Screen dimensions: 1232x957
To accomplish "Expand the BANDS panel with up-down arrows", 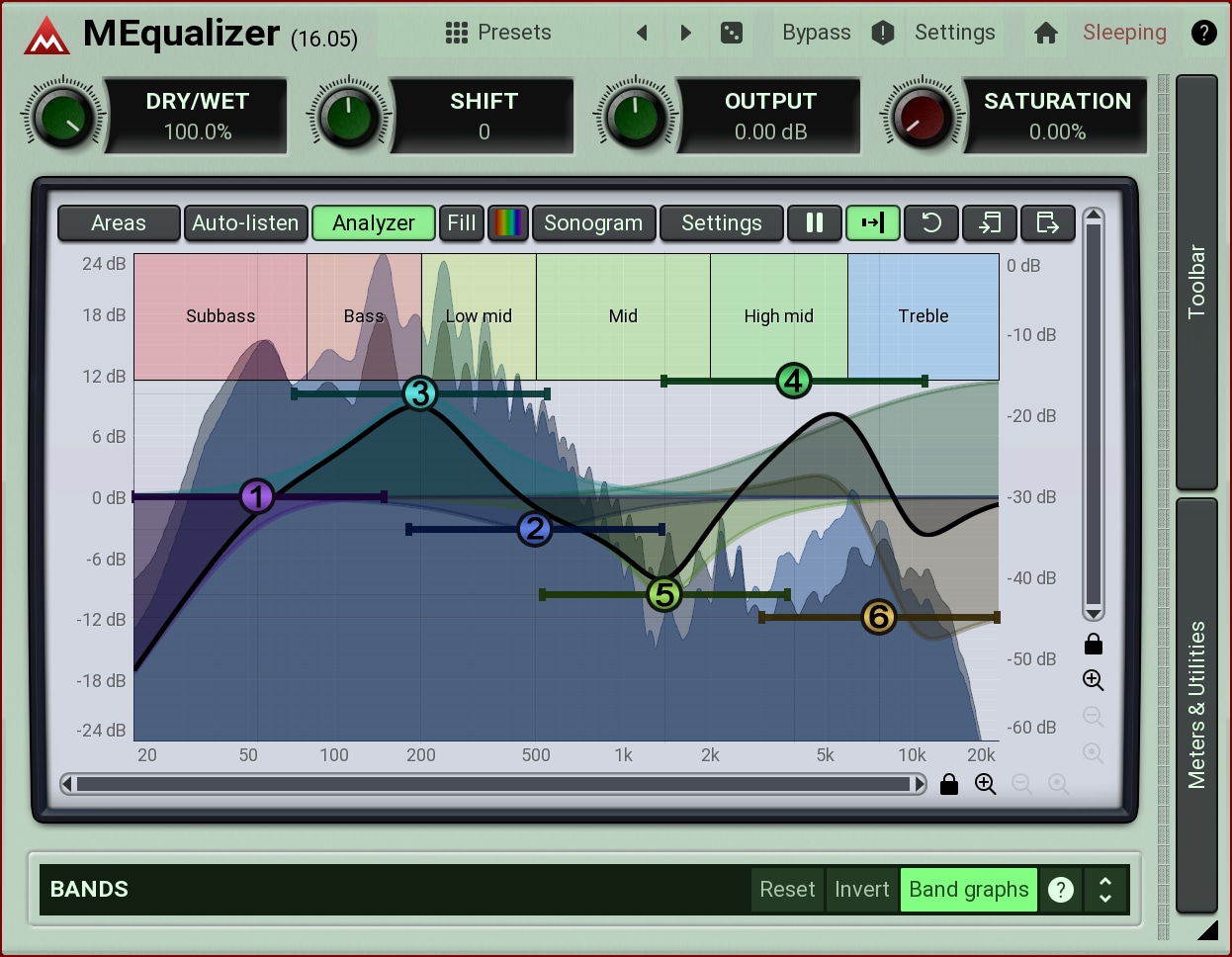I will click(1105, 890).
